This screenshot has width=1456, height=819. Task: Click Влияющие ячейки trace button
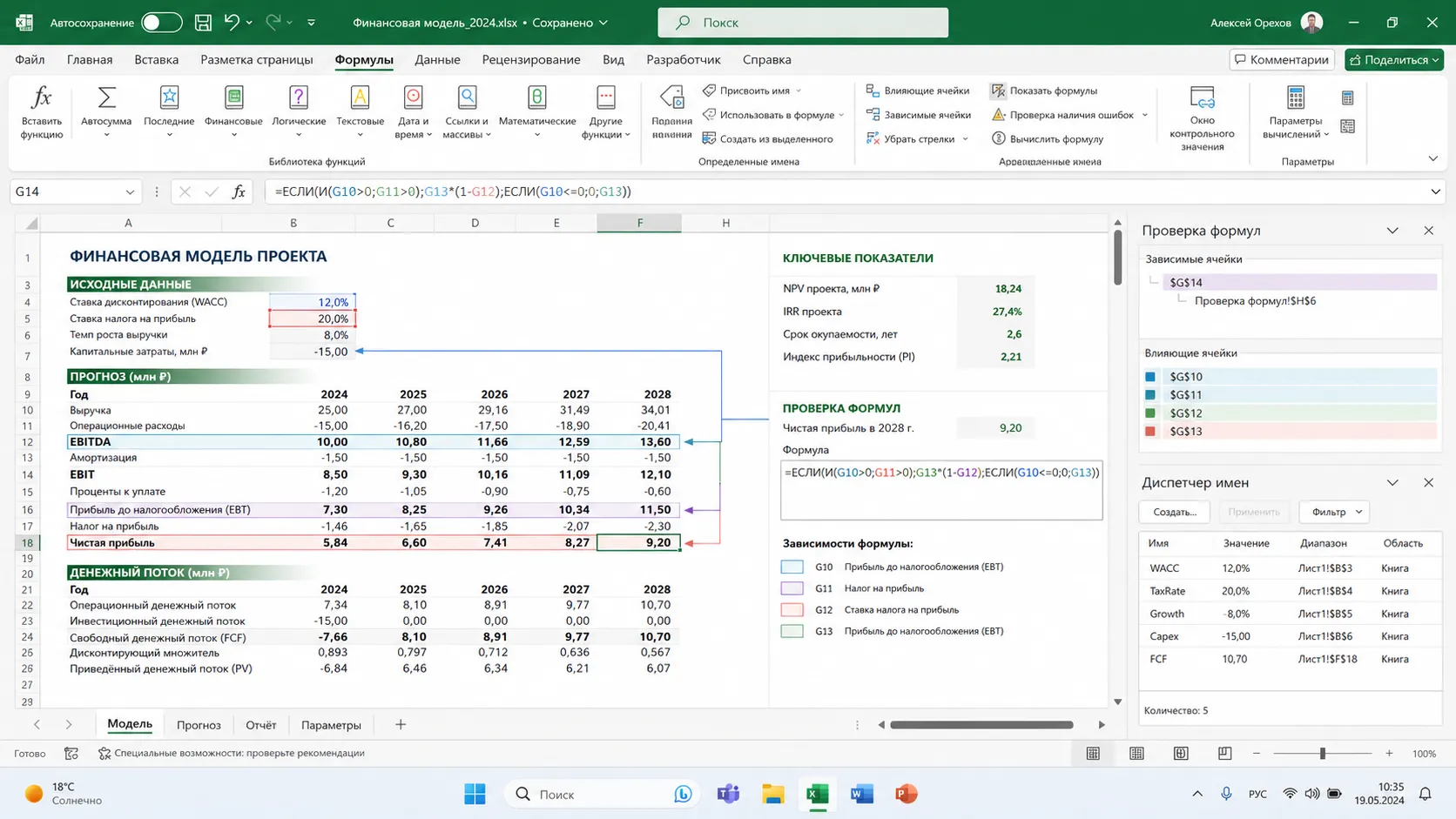coord(918,91)
